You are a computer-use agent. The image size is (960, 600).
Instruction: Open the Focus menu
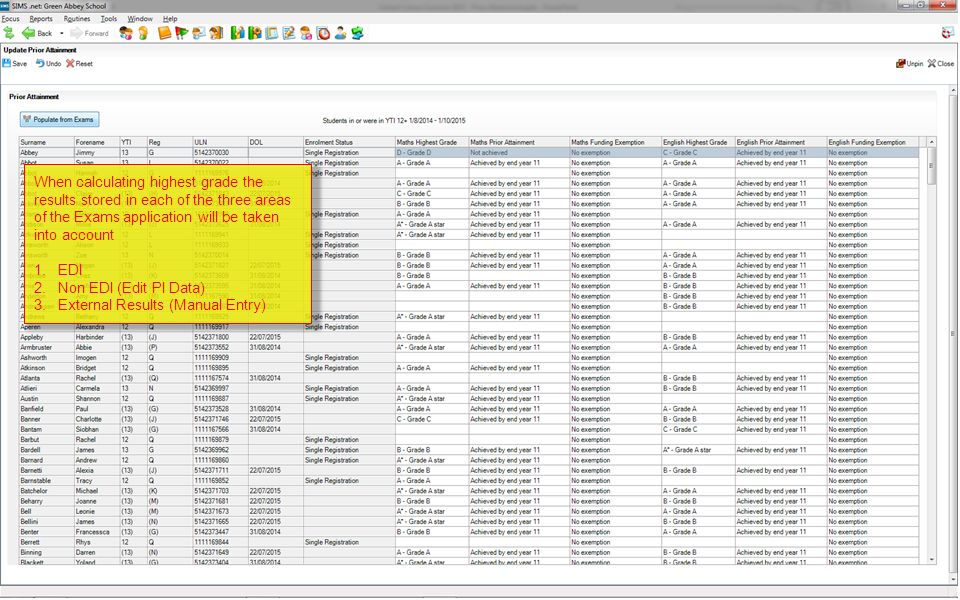pos(10,19)
